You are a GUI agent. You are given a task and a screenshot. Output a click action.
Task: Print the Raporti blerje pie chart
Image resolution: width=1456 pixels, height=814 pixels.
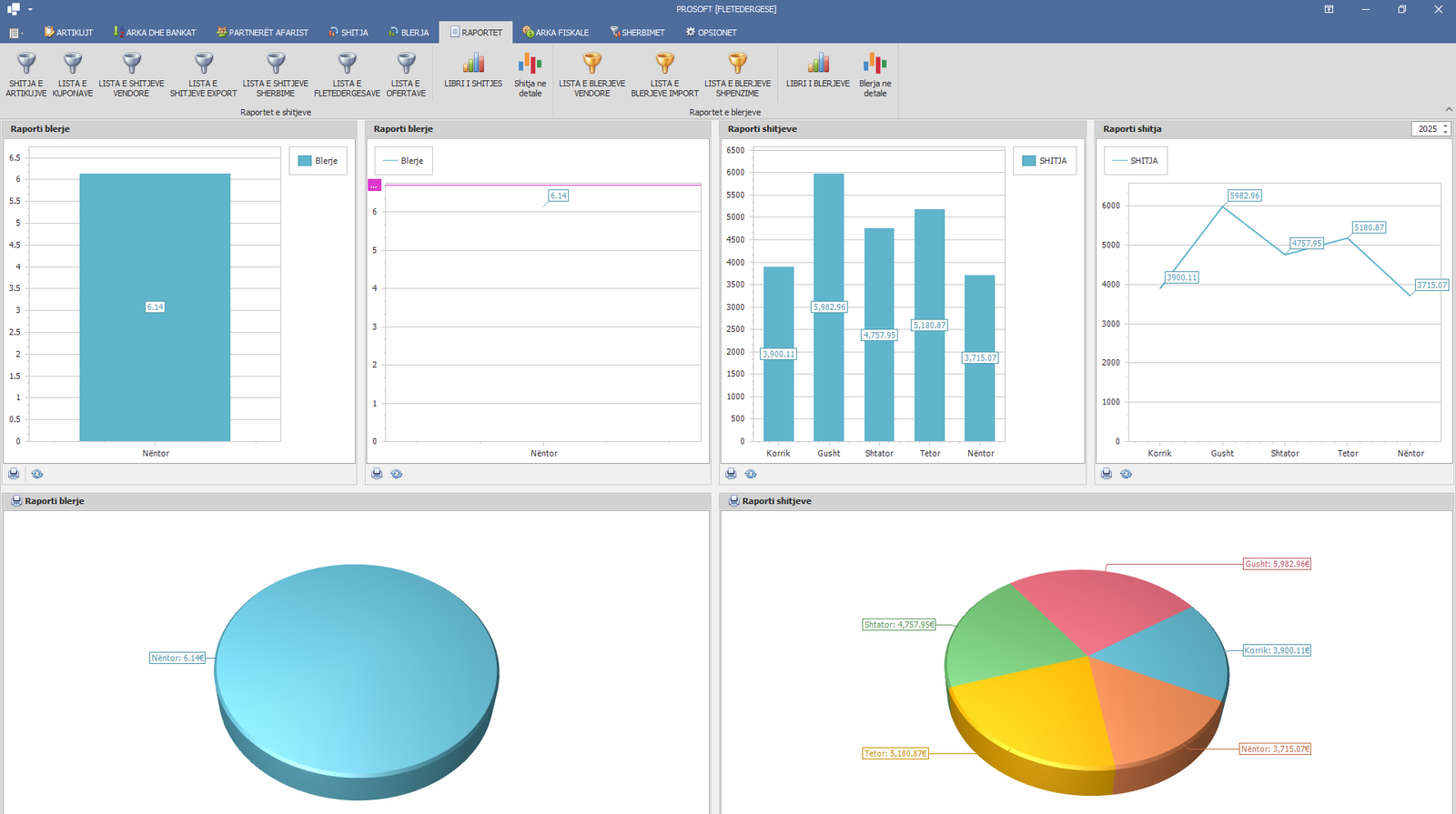16,501
